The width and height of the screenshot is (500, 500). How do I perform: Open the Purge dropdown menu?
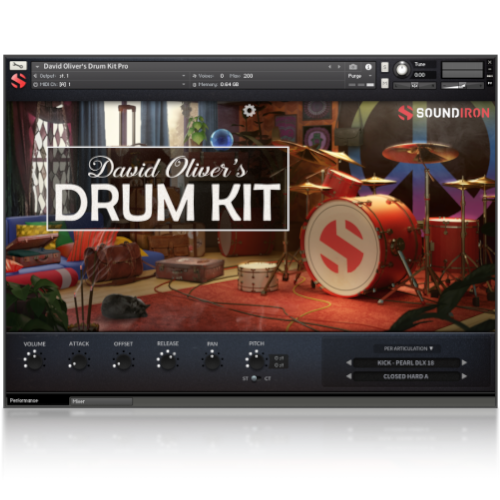tap(359, 76)
